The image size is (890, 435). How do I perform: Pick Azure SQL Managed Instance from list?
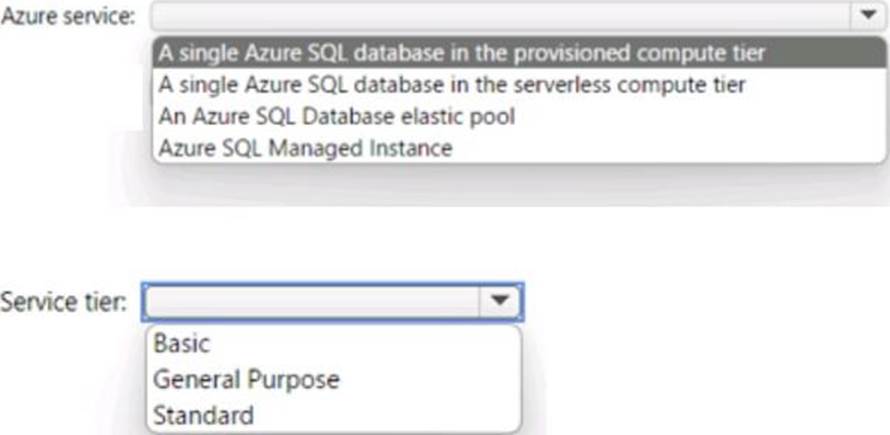(x=519, y=148)
